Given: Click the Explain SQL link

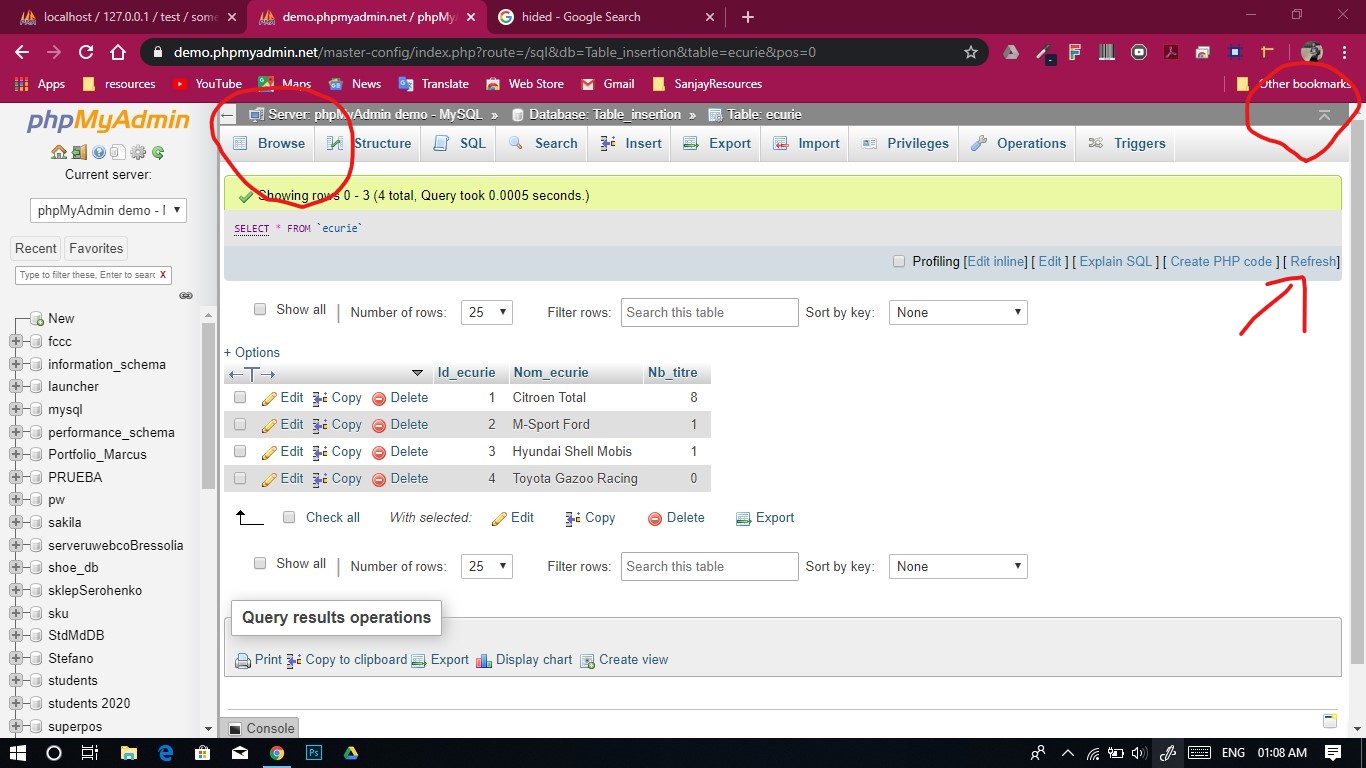Looking at the screenshot, I should (x=1116, y=261).
